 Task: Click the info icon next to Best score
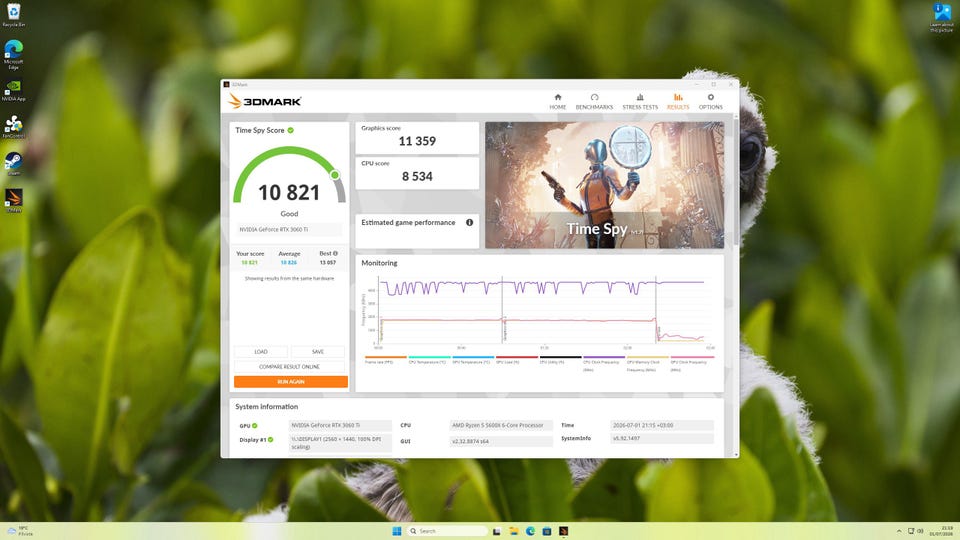(x=335, y=253)
